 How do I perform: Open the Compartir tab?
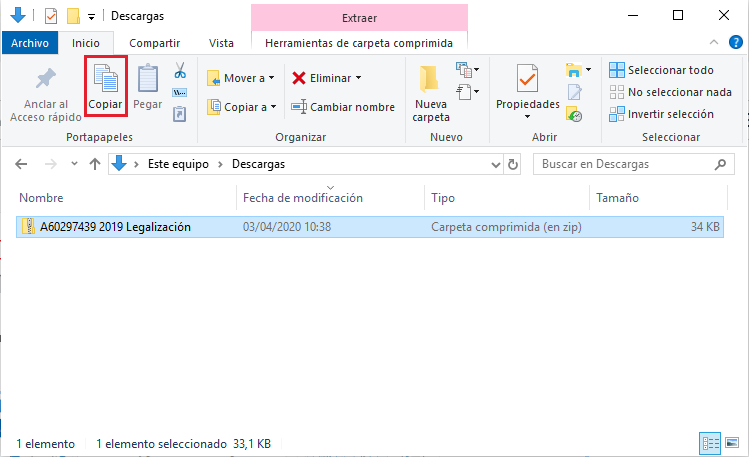click(154, 43)
